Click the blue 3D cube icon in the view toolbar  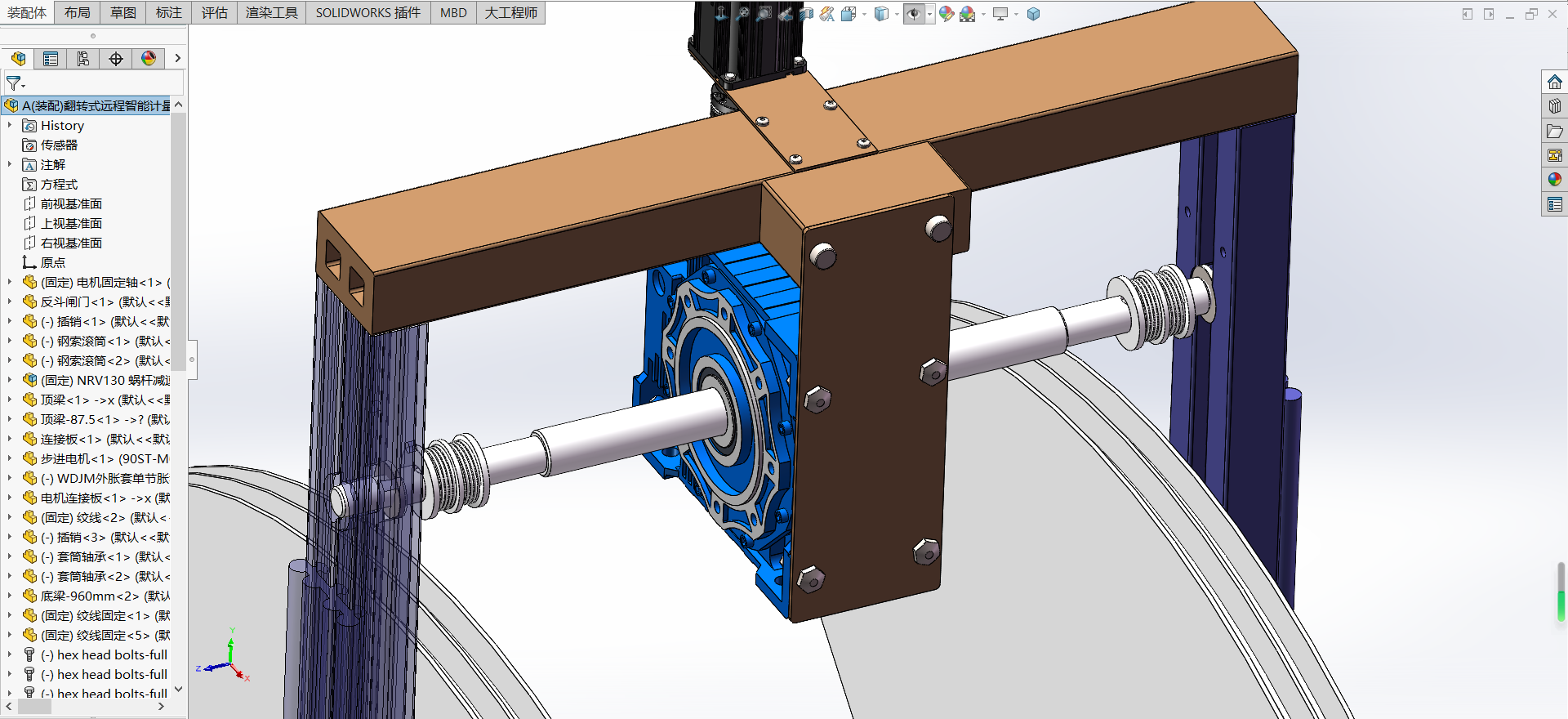coord(1033,13)
